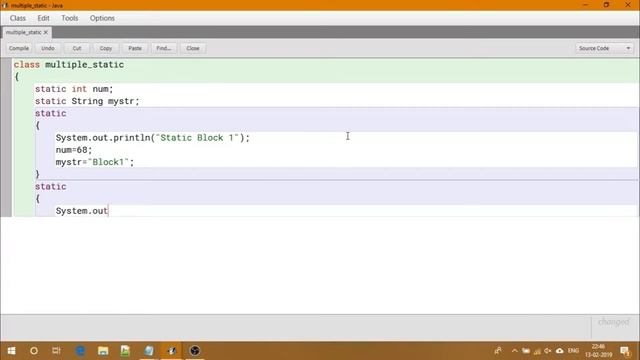
Task: Click the 'changed' status indicator
Action: click(x=613, y=322)
